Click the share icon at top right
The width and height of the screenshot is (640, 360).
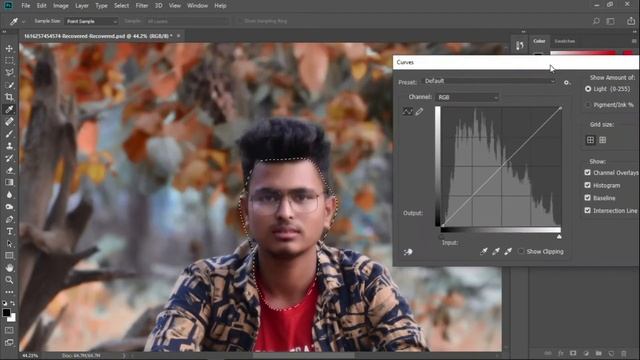pos(631,20)
